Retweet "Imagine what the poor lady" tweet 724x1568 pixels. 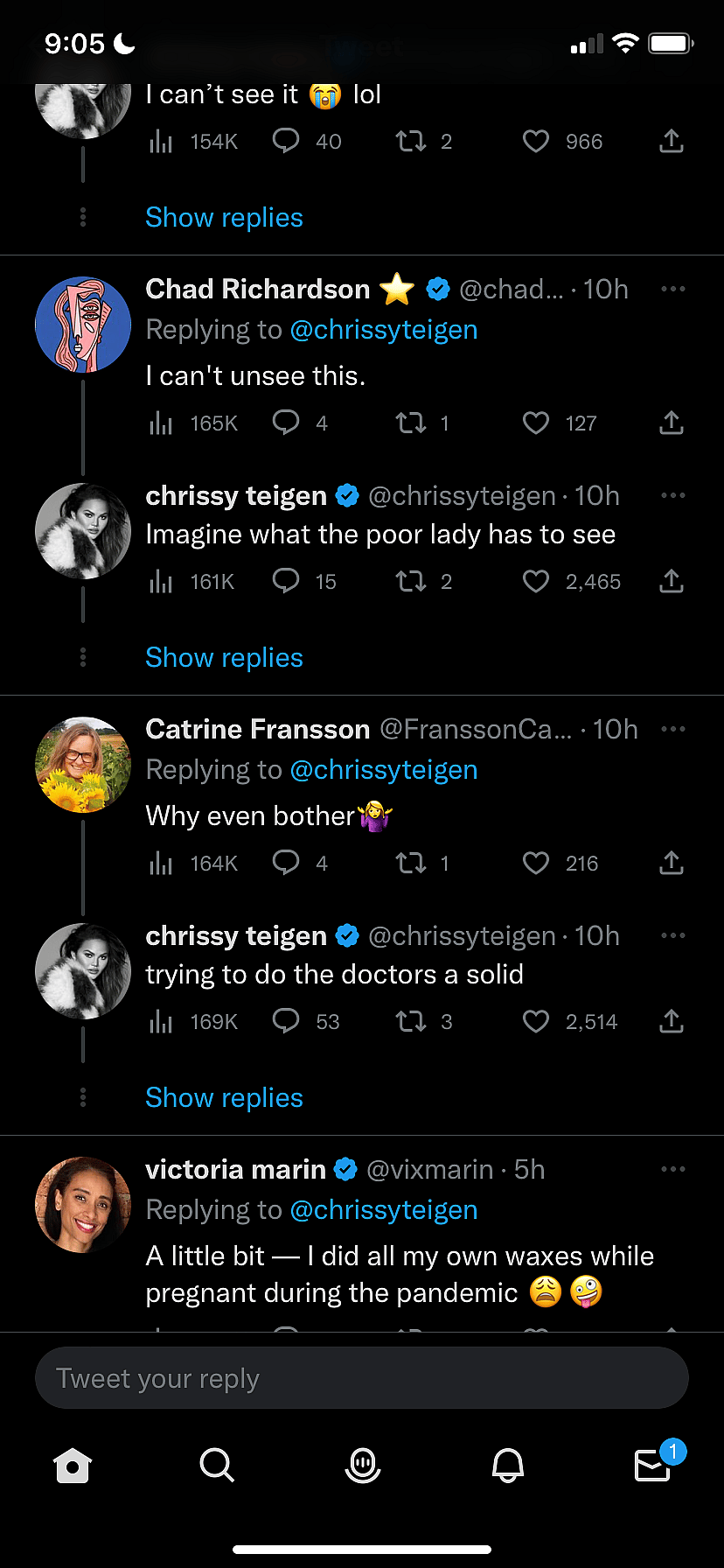click(410, 581)
